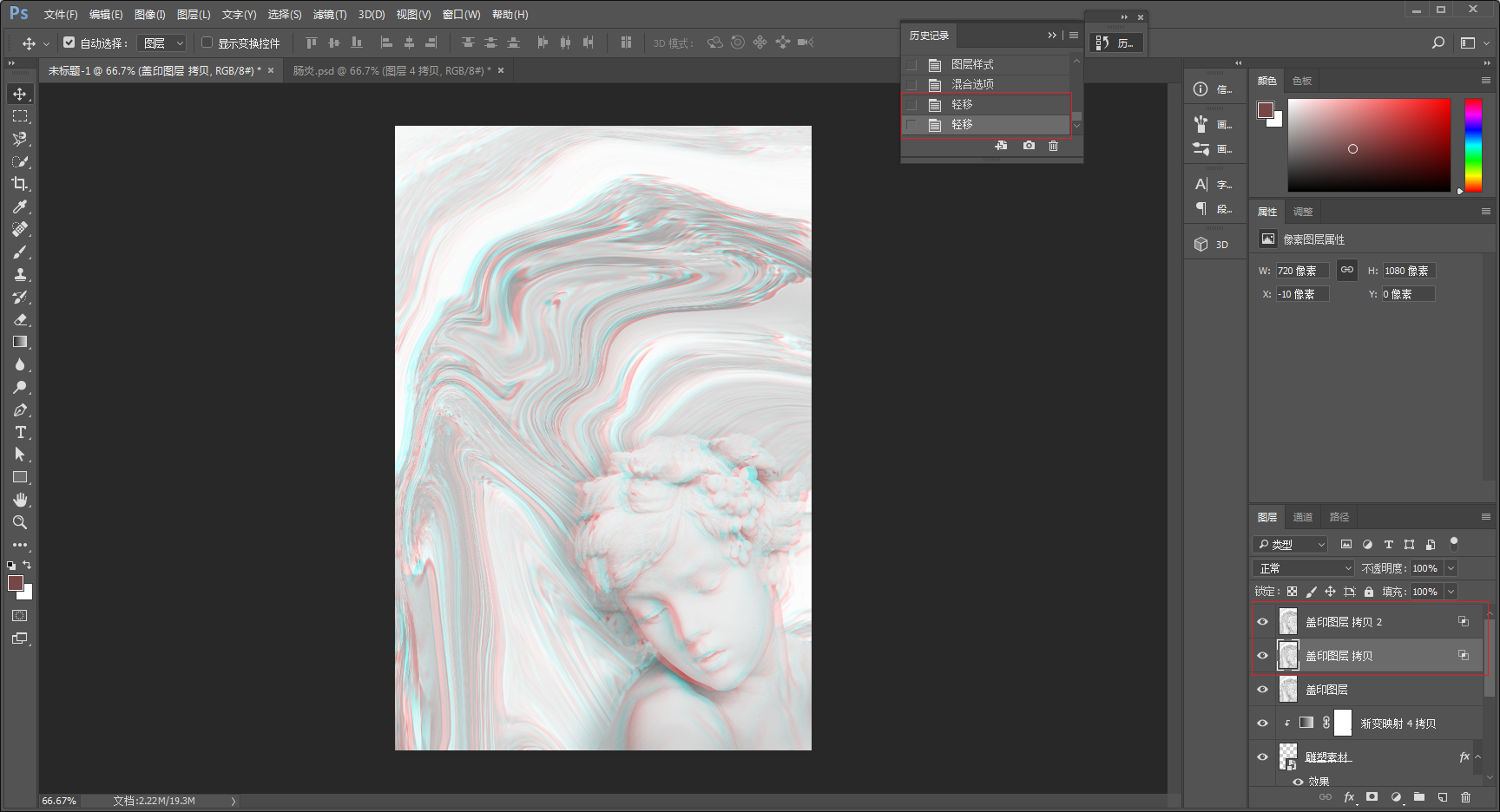Open the 图层 auto-select dropdown

pyautogui.click(x=162, y=43)
